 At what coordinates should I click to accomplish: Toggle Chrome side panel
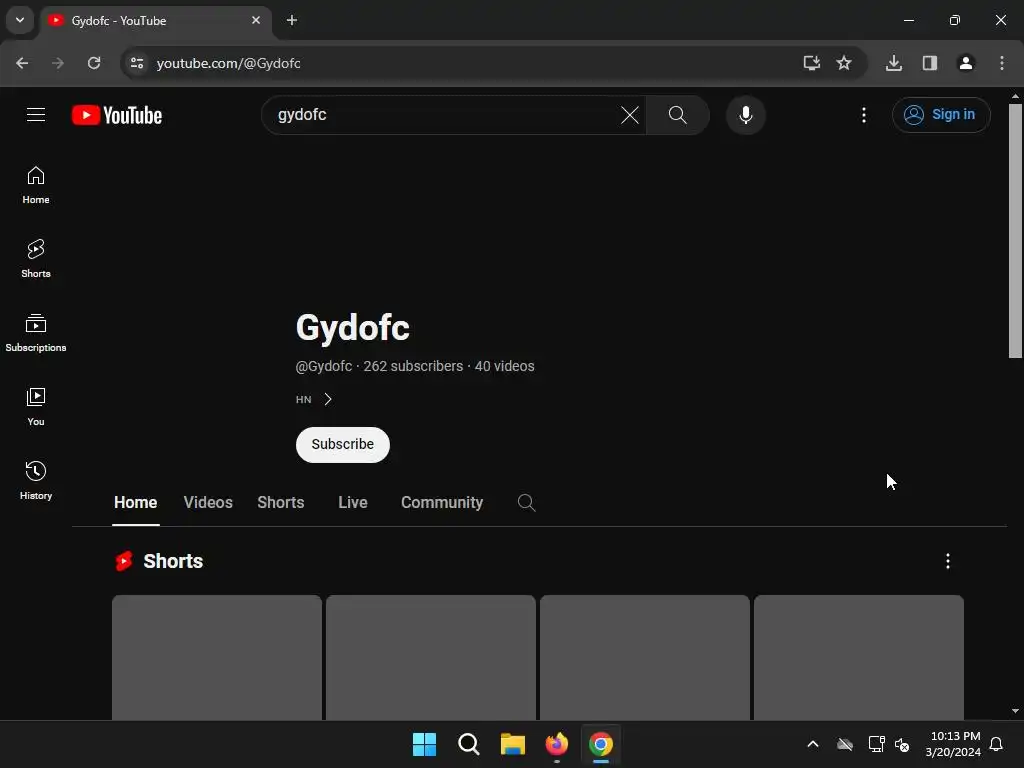point(929,63)
